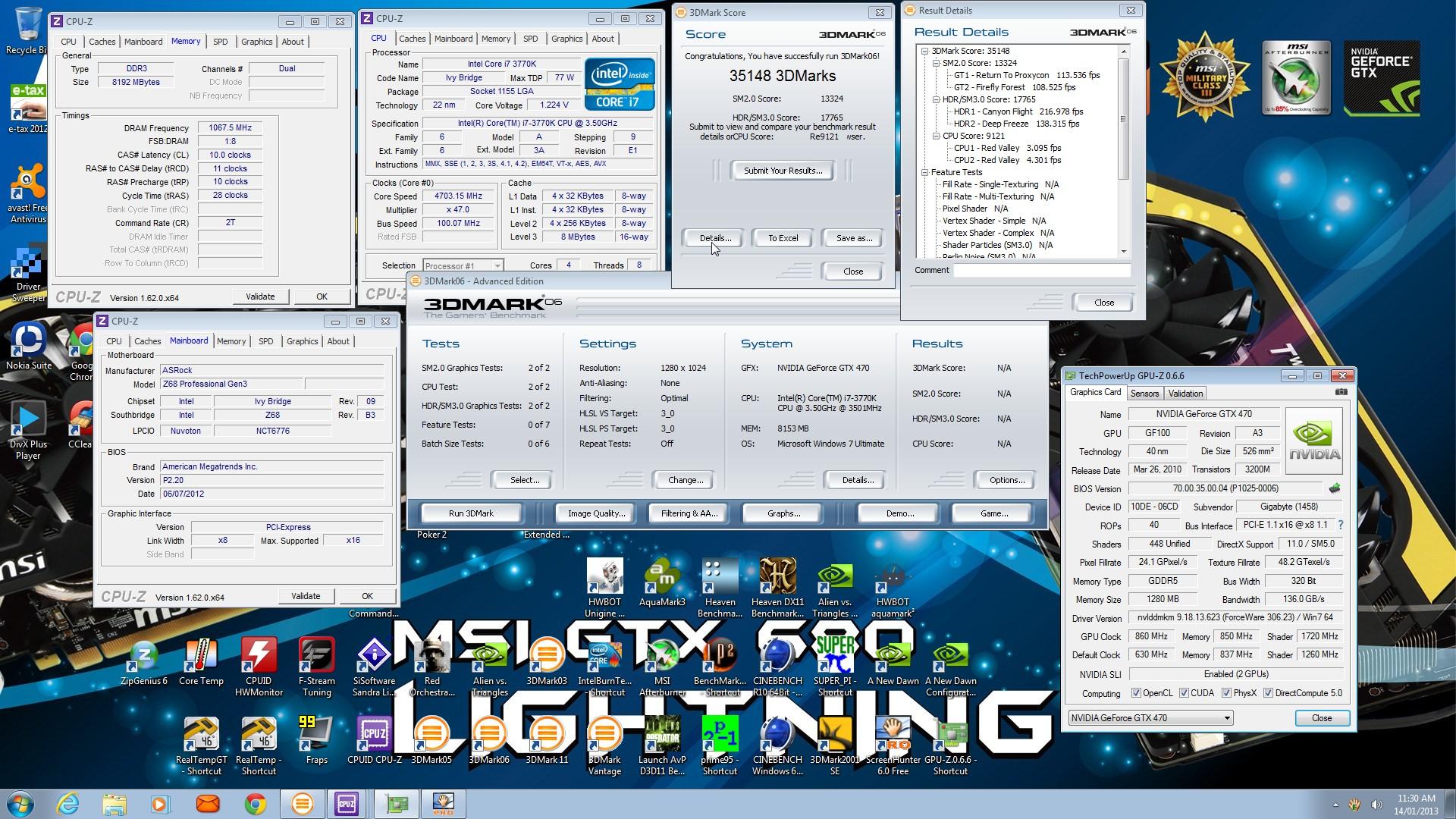This screenshot has height=819, width=1456.
Task: Toggle the DirectCompute 5.0 checkbox in GPU-Z
Action: tap(1268, 693)
